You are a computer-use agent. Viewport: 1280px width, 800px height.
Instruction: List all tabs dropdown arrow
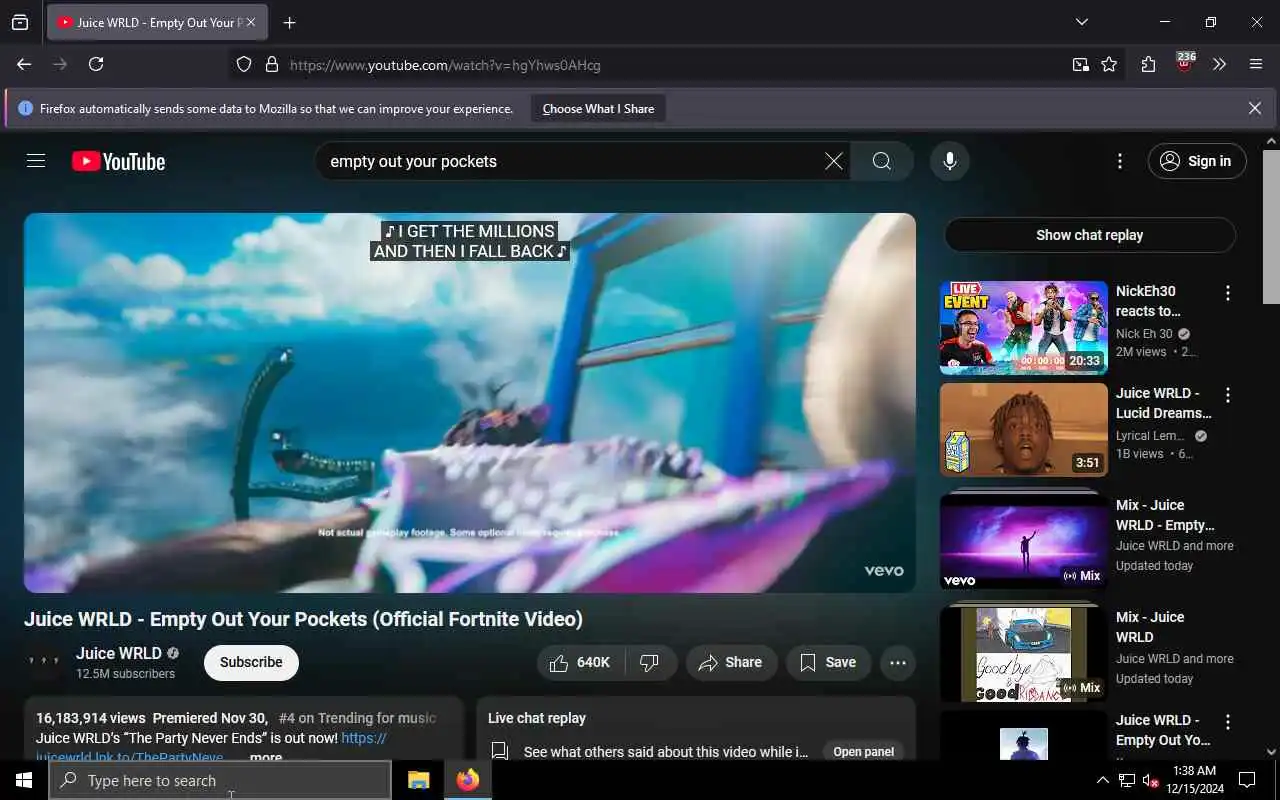tap(1081, 22)
